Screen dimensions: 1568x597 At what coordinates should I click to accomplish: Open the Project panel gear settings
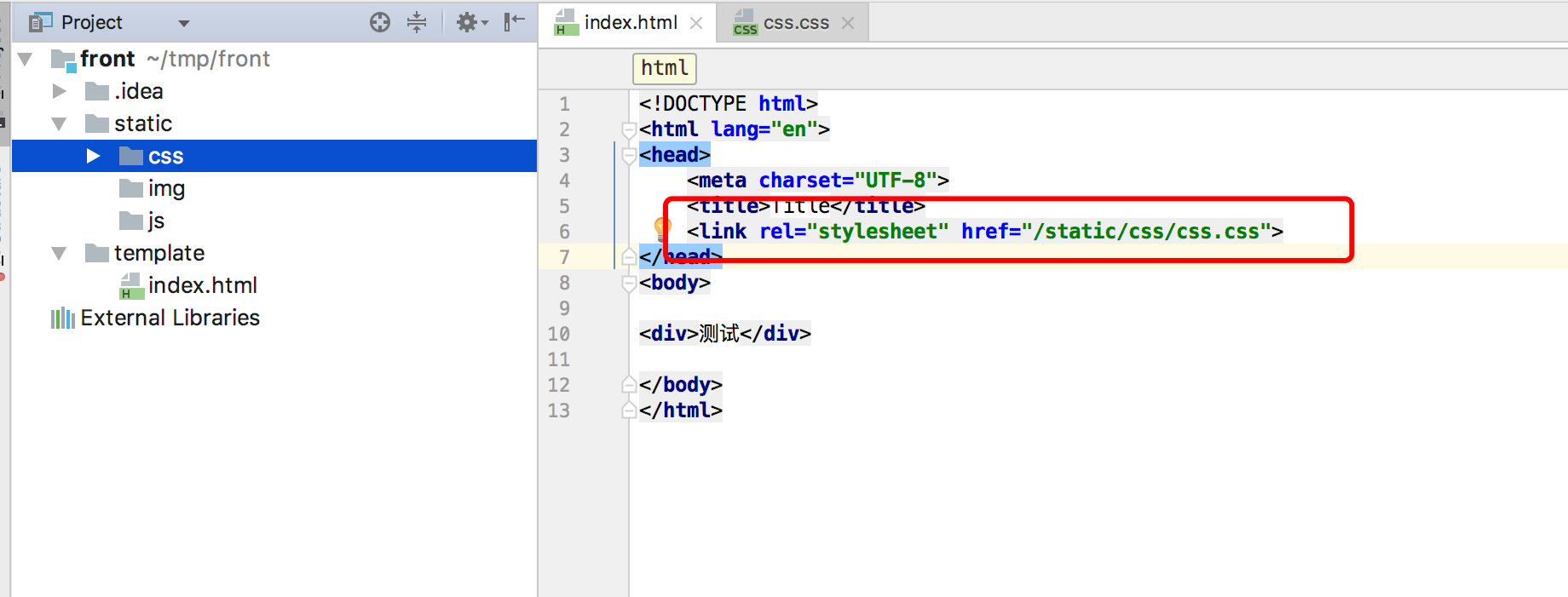[x=471, y=22]
